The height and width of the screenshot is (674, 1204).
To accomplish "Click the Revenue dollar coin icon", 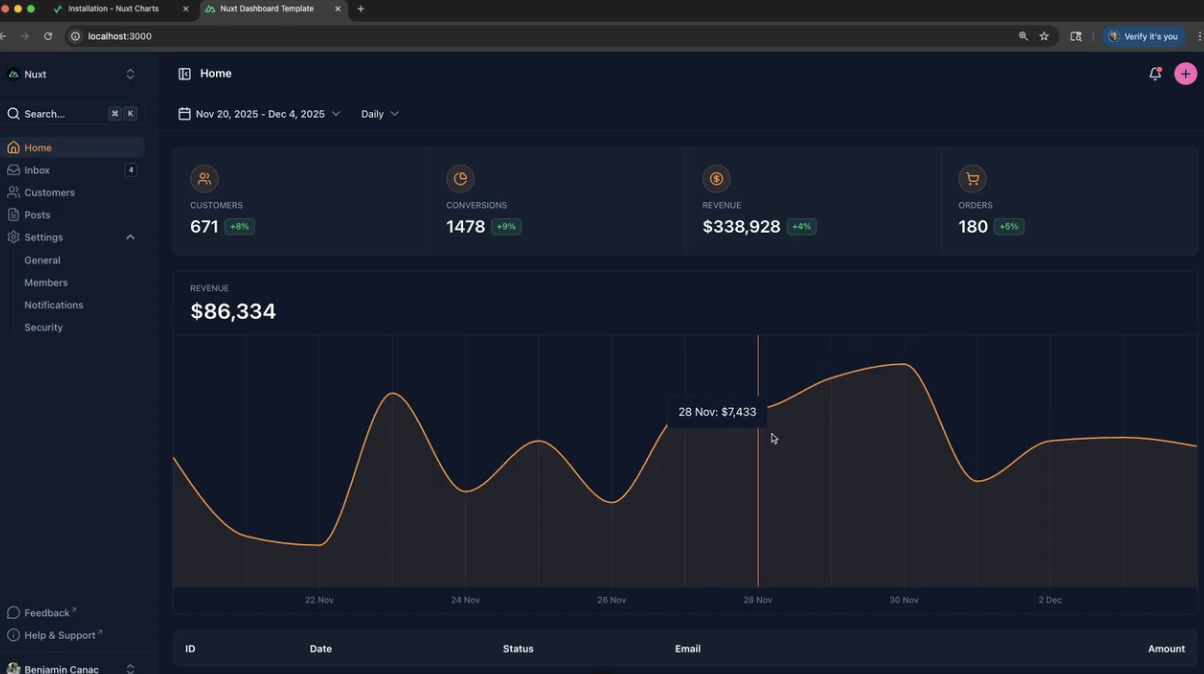I will [716, 179].
